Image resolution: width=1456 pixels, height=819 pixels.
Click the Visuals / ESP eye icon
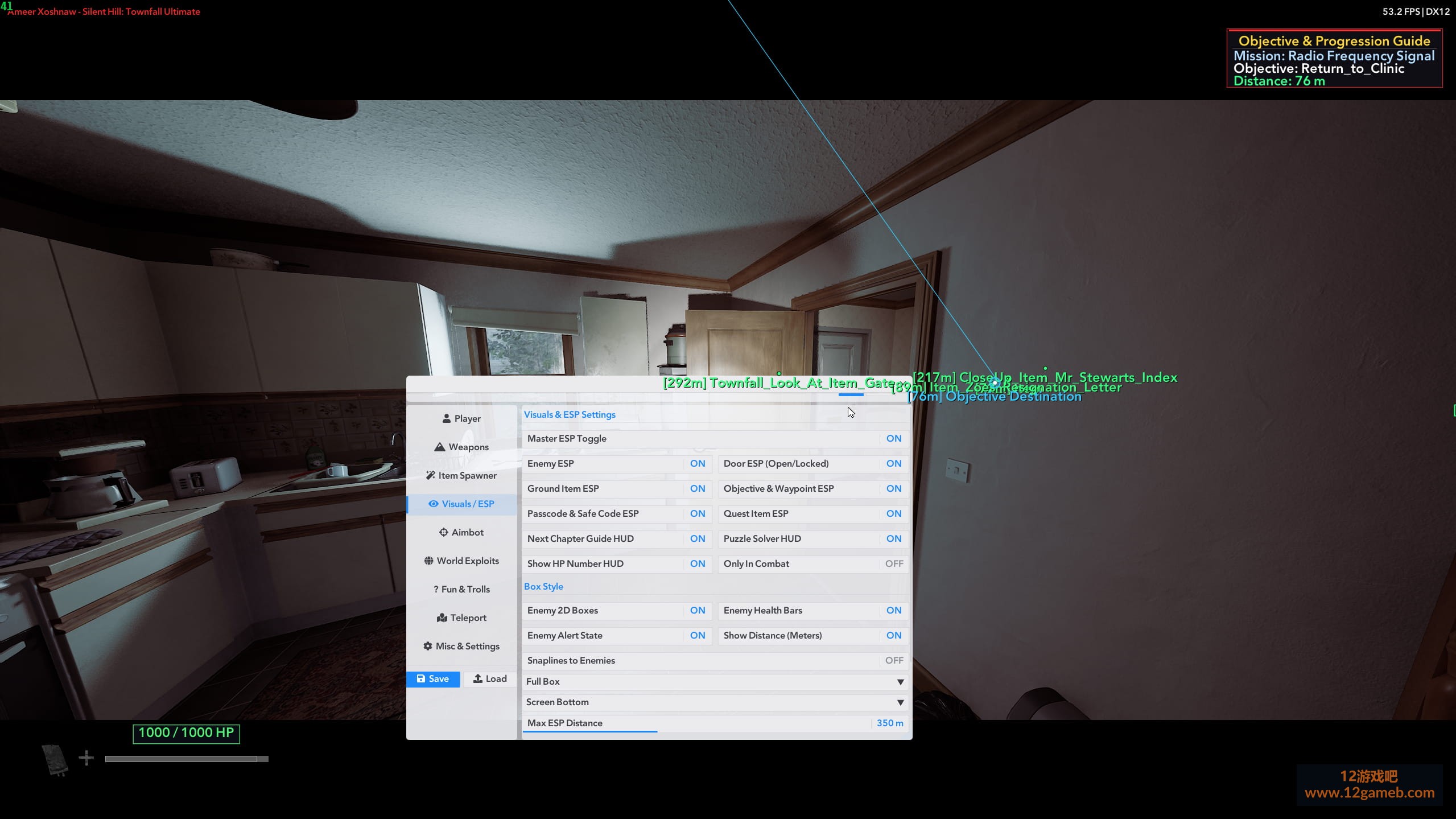[x=434, y=504]
